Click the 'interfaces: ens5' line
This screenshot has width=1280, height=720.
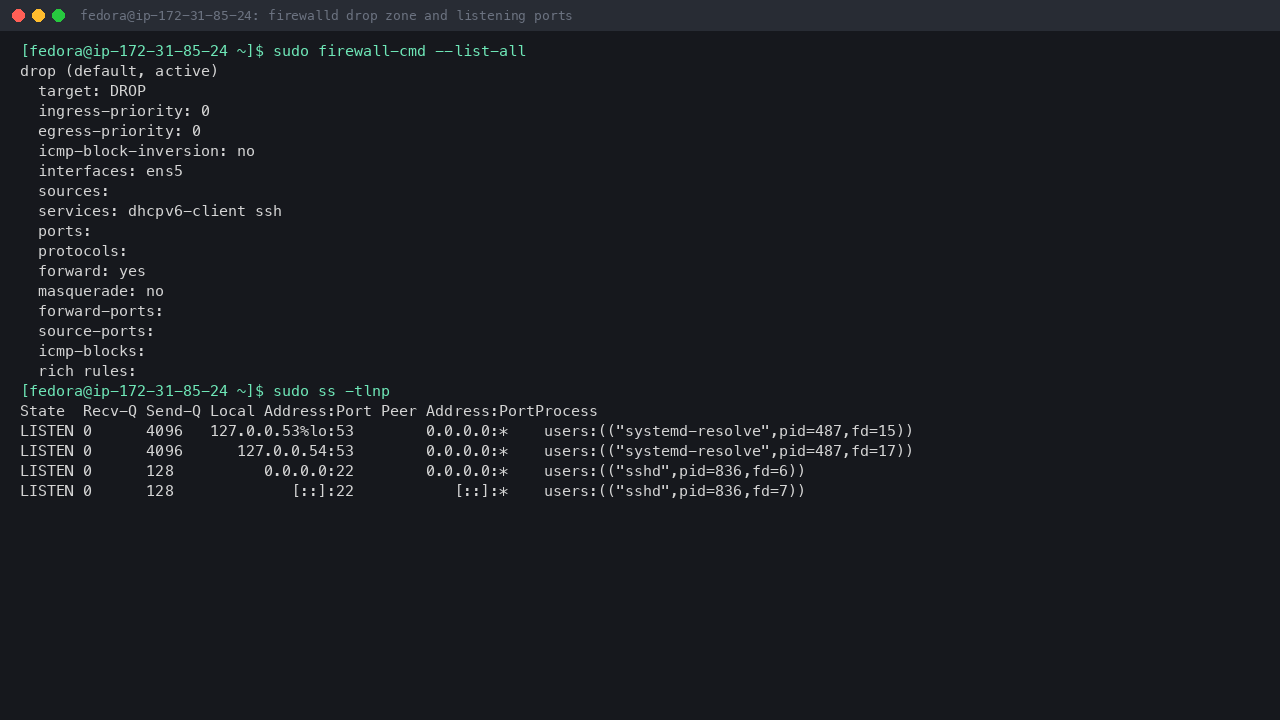[110, 171]
